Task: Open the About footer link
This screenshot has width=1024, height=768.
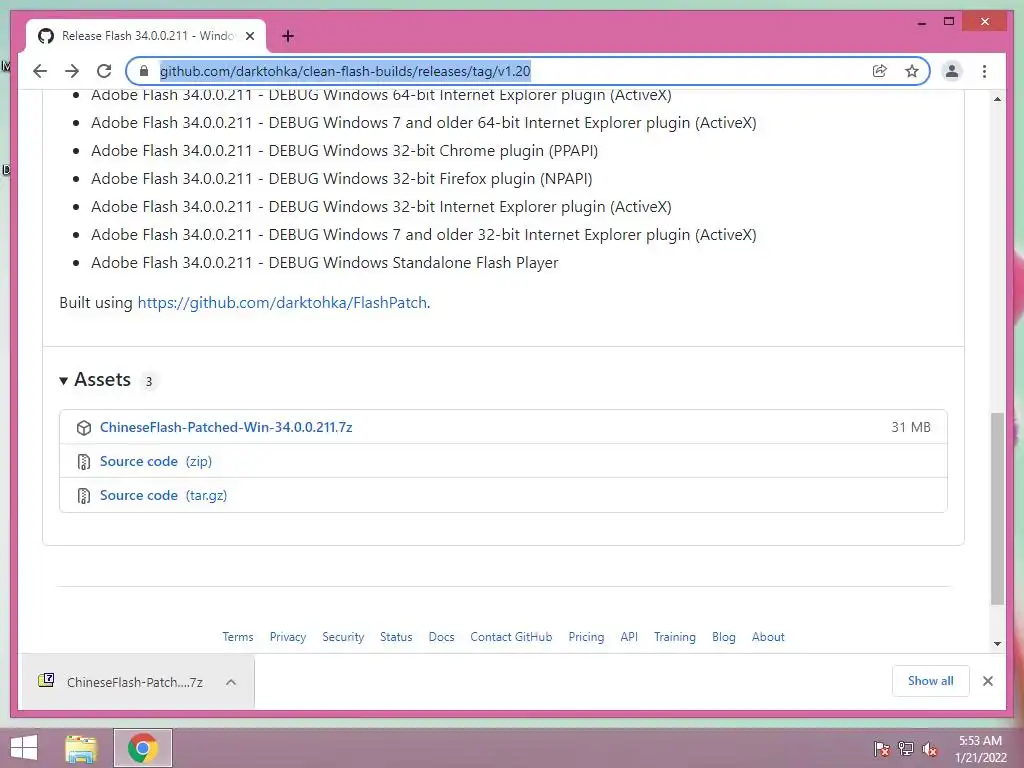Action: tap(768, 637)
